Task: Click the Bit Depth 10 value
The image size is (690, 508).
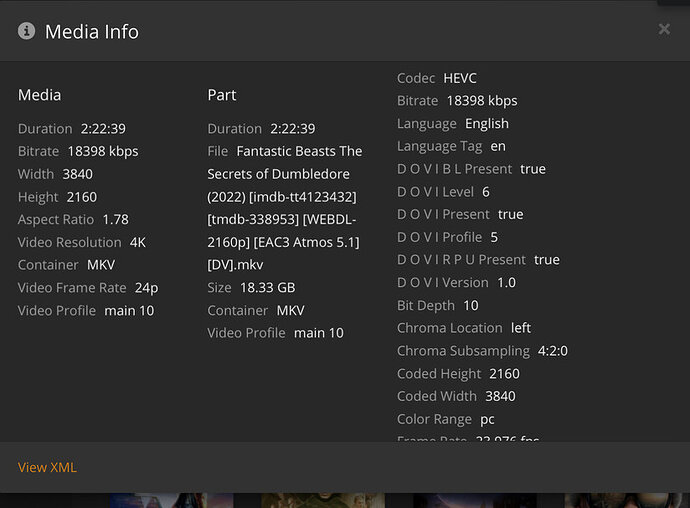Action: point(470,305)
